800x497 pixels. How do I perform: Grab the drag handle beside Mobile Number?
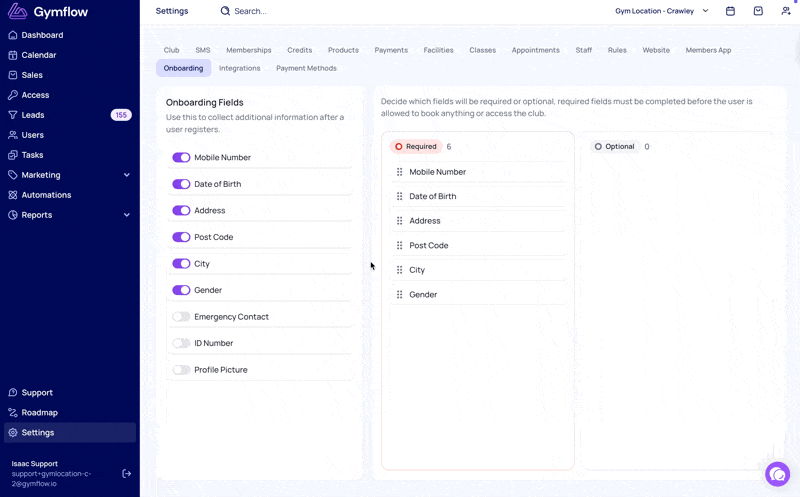pos(400,172)
